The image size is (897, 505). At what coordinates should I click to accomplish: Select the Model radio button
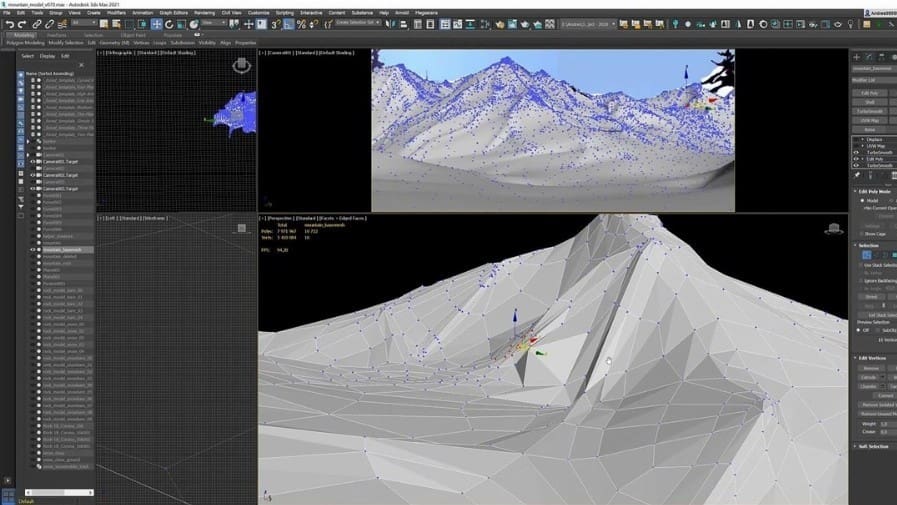pyautogui.click(x=863, y=201)
